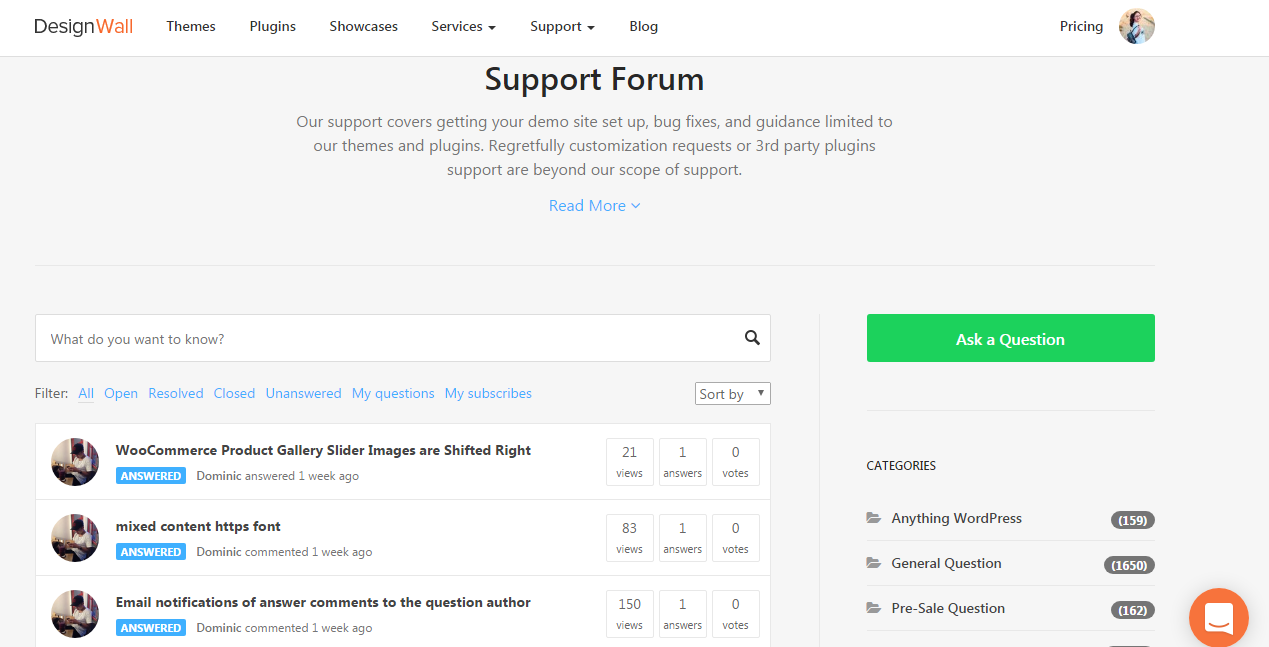Click the user profile avatar

point(1136,27)
